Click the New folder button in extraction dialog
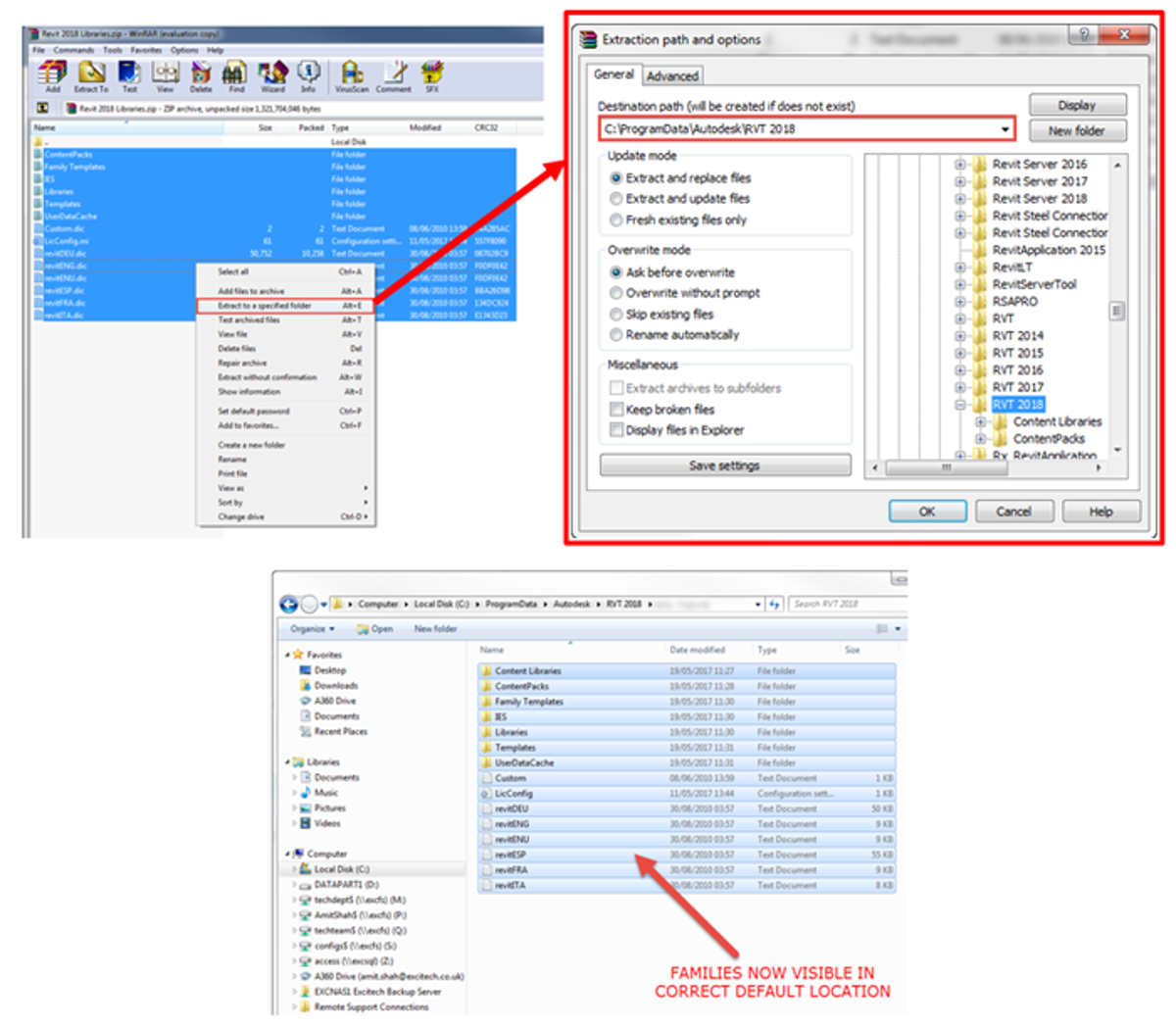 pyautogui.click(x=1077, y=130)
